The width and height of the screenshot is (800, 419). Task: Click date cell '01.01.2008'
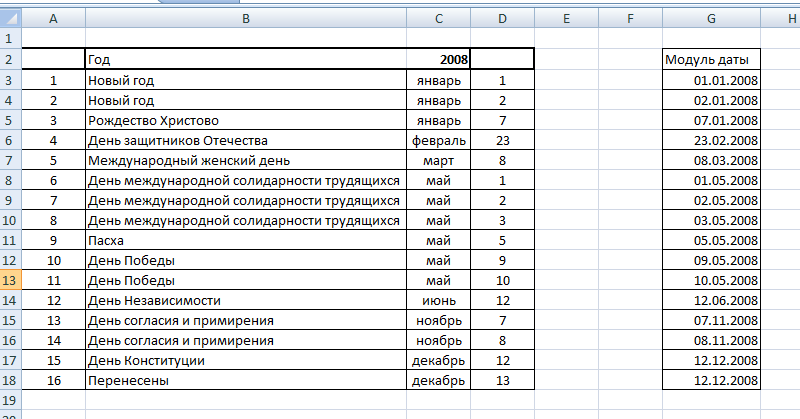[711, 80]
